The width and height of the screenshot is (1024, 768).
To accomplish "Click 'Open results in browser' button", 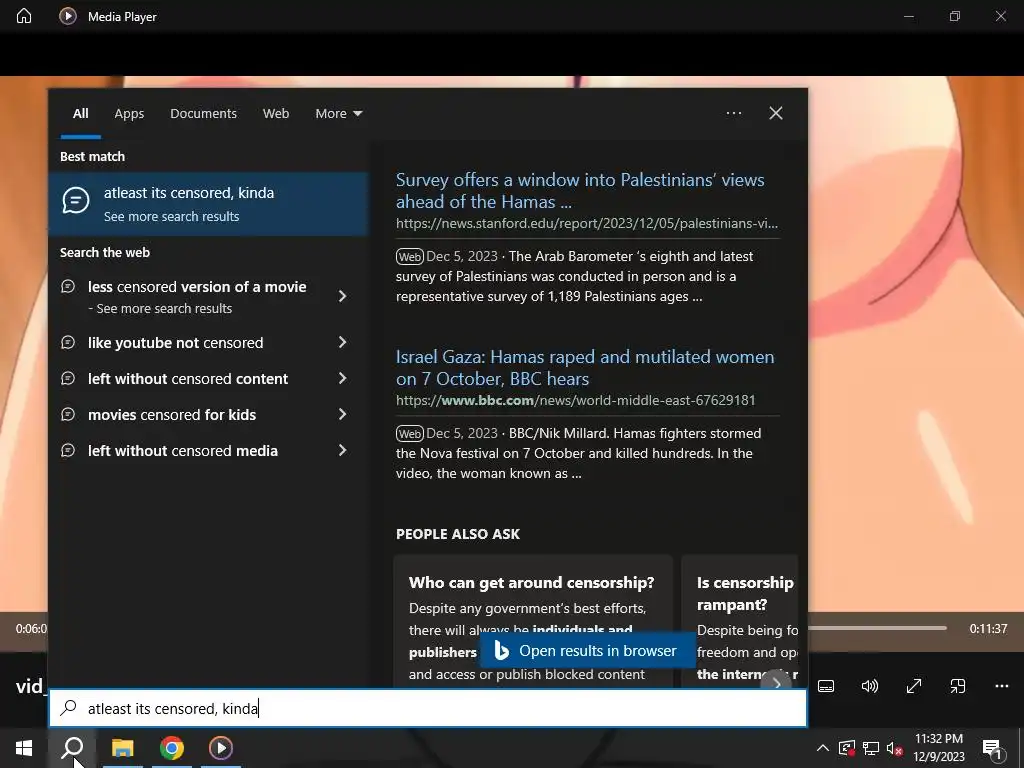I will 588,650.
